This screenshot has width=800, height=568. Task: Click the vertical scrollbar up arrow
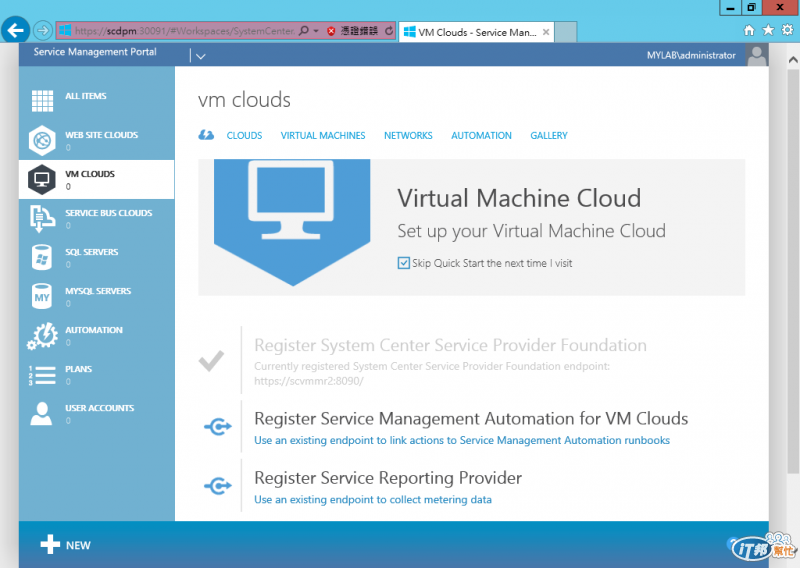point(793,59)
